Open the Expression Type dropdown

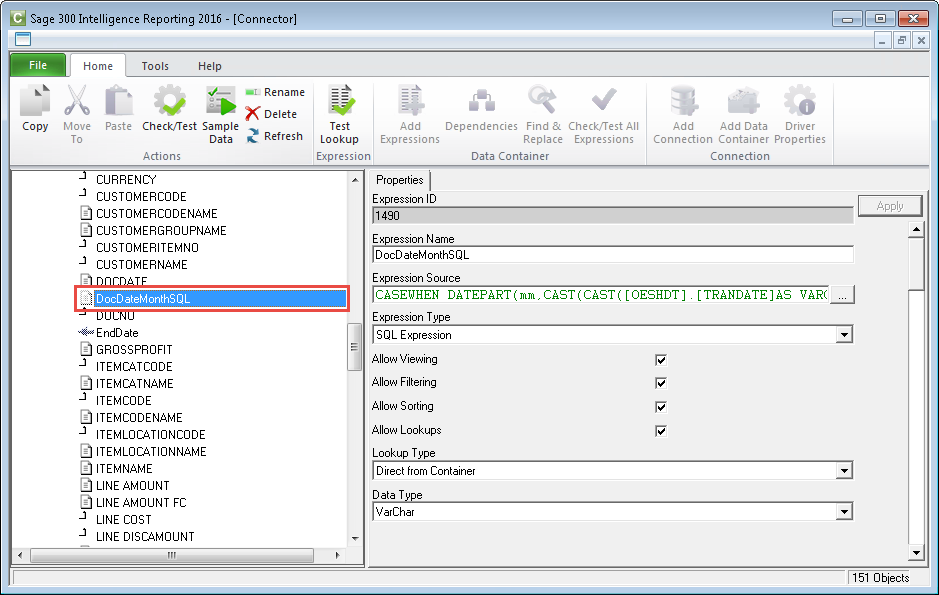pos(844,335)
